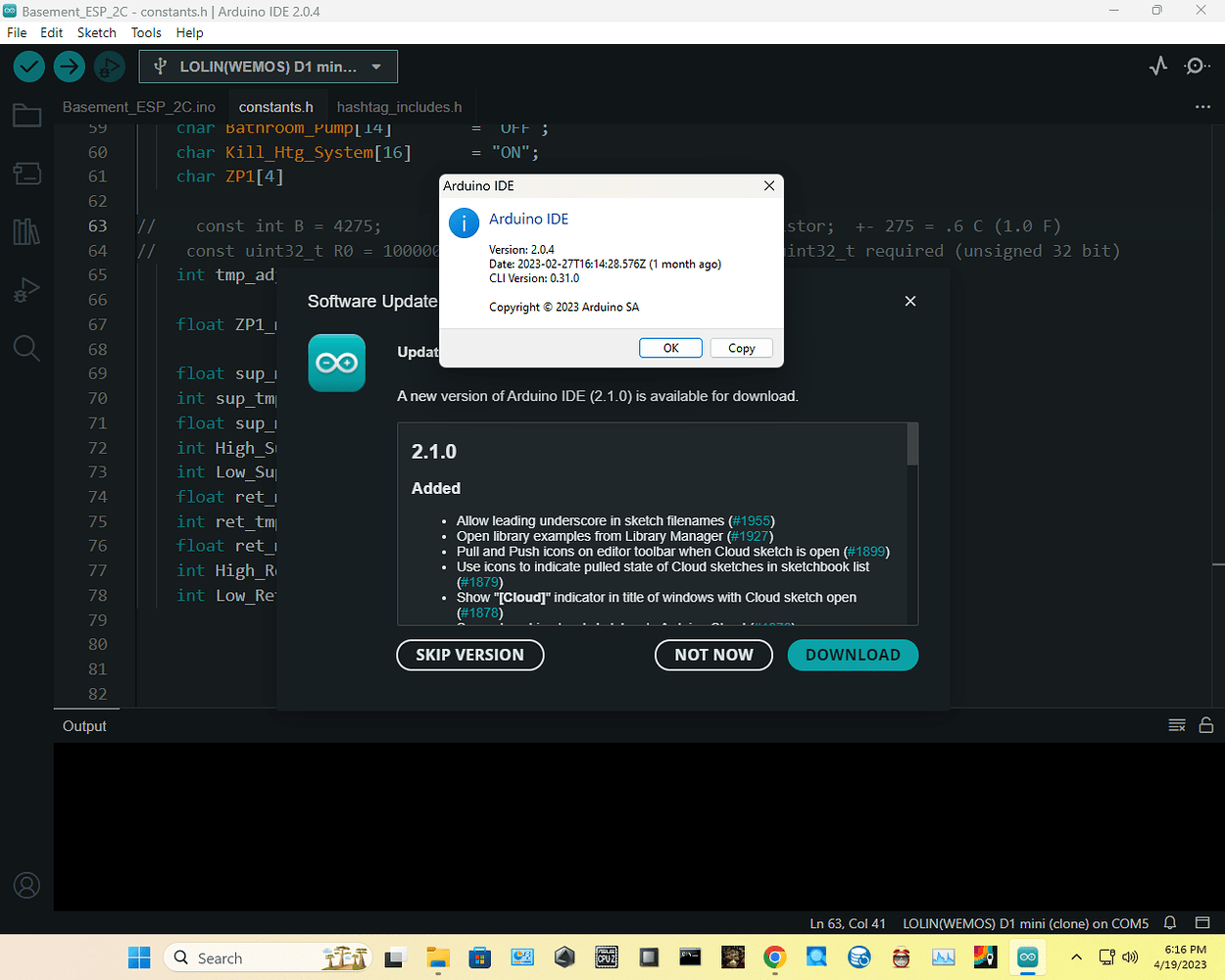Open the Serial Plotter

pyautogui.click(x=1157, y=66)
